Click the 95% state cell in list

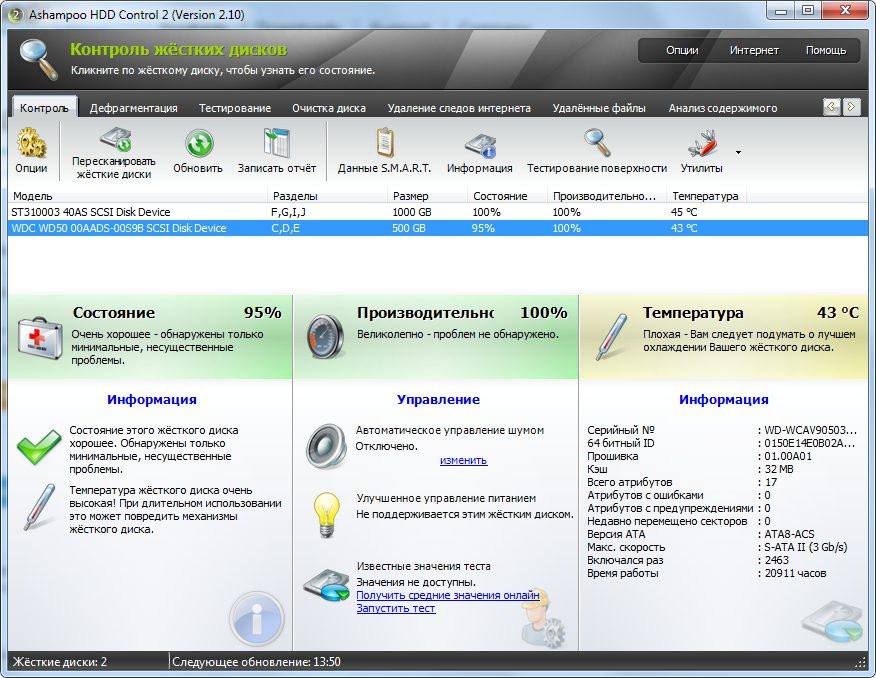[483, 228]
